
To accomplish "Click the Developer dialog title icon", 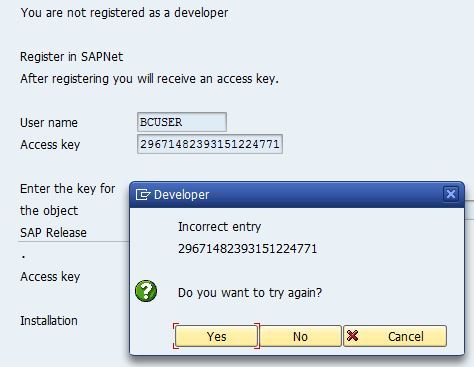I will click(143, 194).
